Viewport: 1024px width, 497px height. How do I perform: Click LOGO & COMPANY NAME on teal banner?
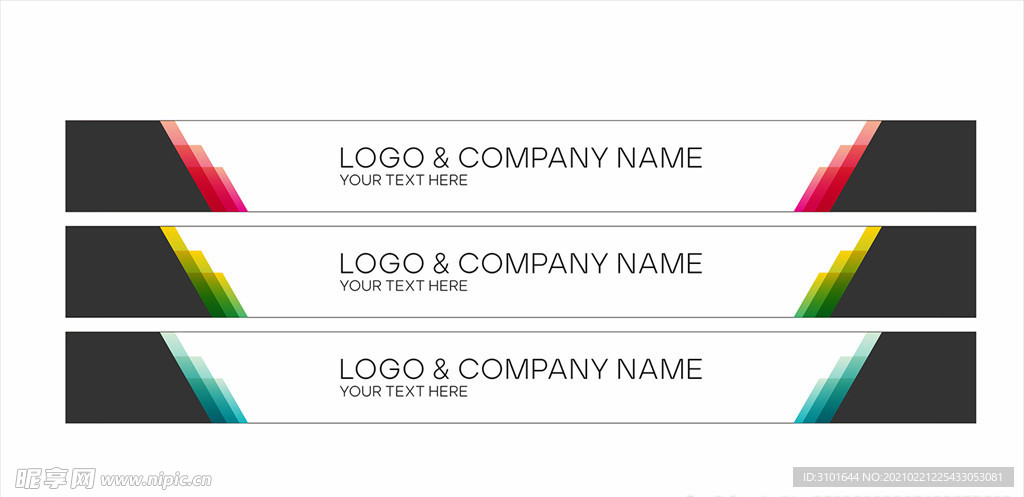pos(520,369)
